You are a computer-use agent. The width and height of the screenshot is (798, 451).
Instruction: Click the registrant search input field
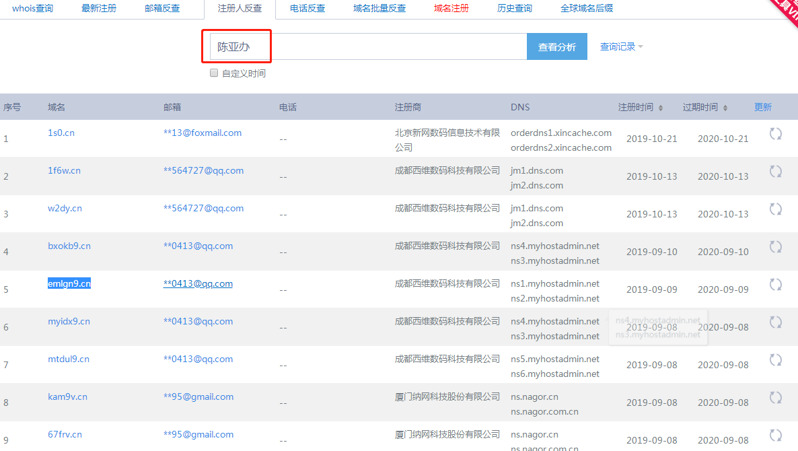[390, 47]
